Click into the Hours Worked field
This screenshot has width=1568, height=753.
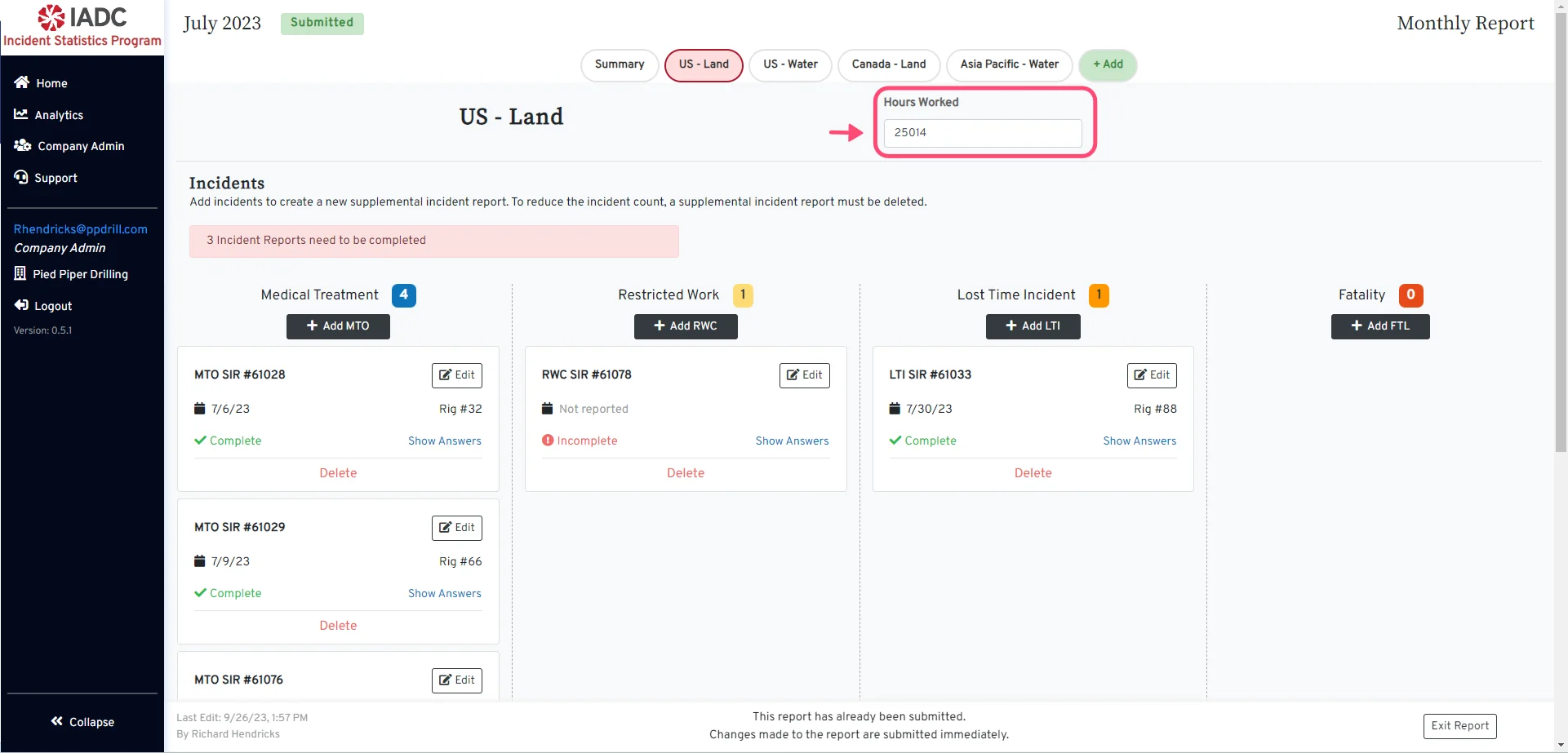983,133
